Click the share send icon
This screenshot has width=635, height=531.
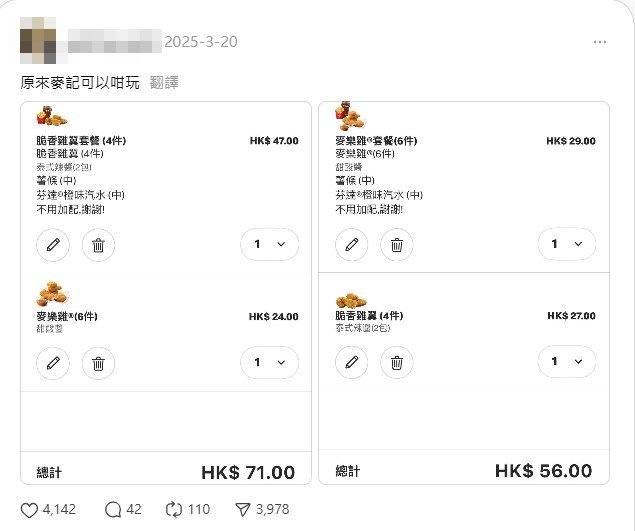(241, 509)
